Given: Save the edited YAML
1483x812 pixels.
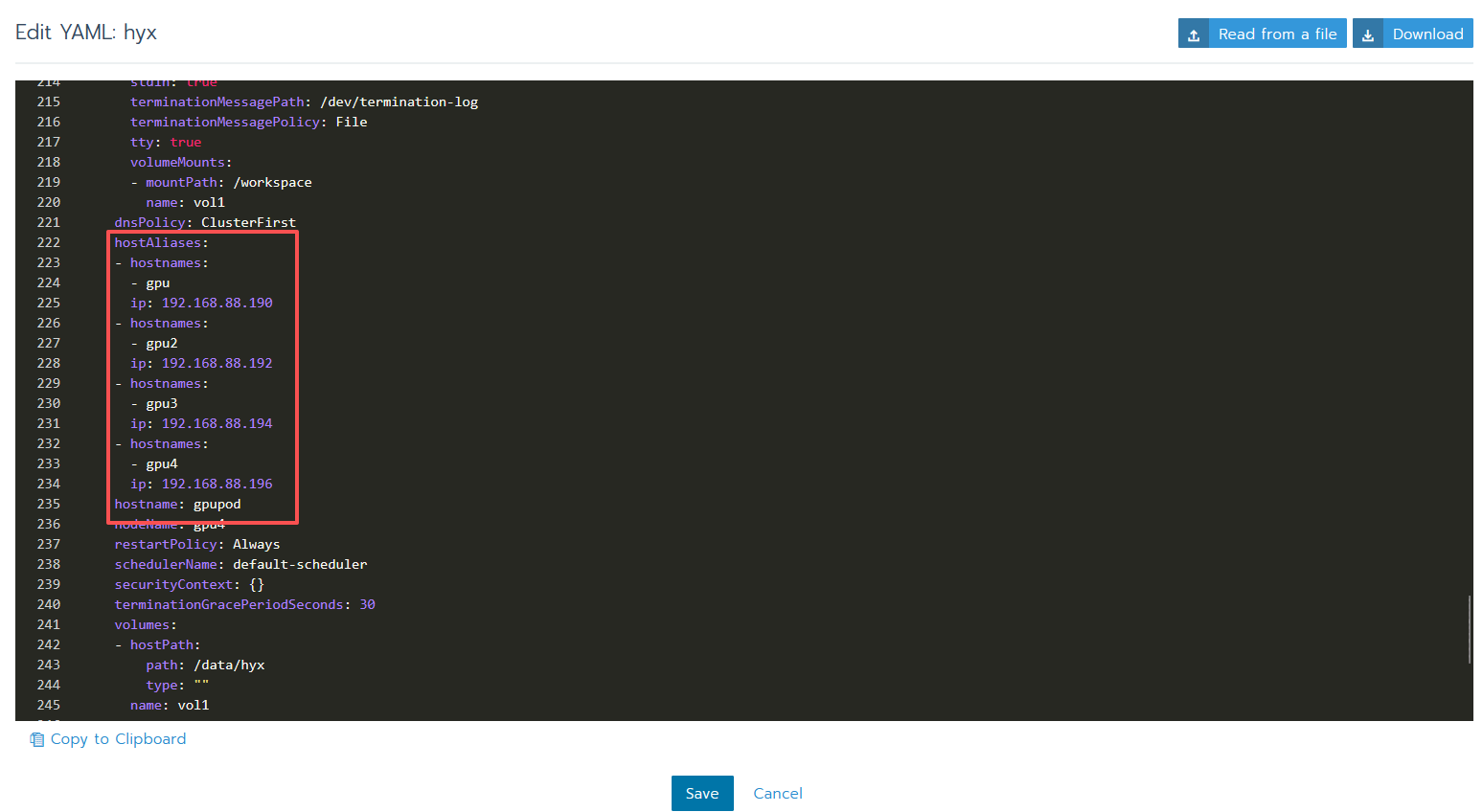Looking at the screenshot, I should click(701, 793).
